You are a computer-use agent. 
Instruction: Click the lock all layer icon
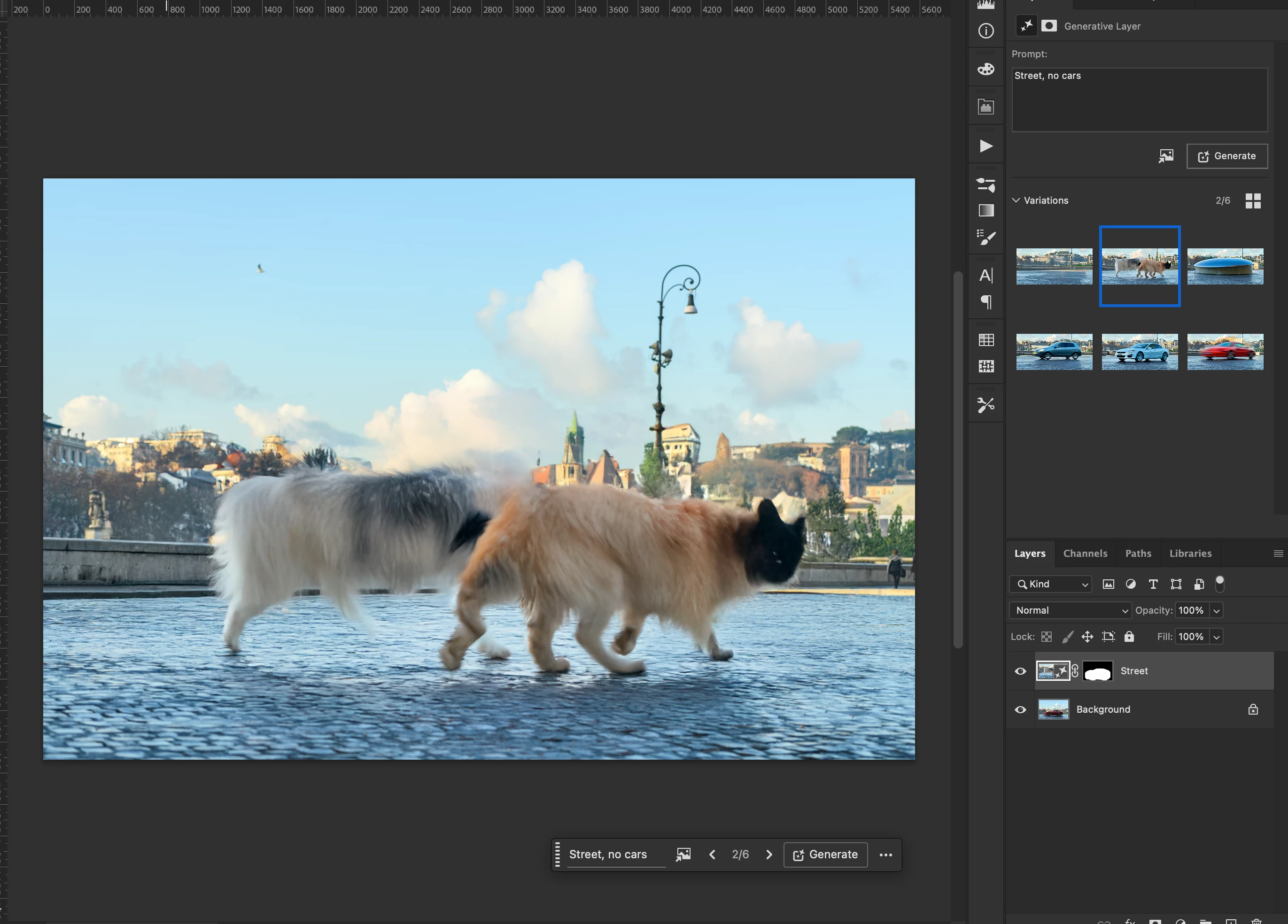click(x=1129, y=637)
